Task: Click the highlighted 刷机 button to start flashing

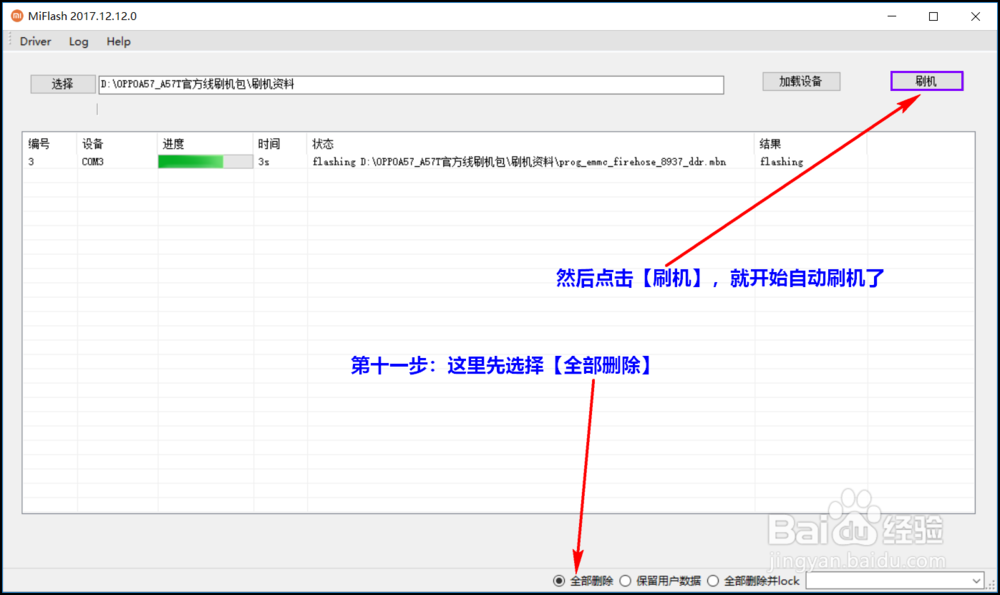Action: pyautogui.click(x=926, y=80)
